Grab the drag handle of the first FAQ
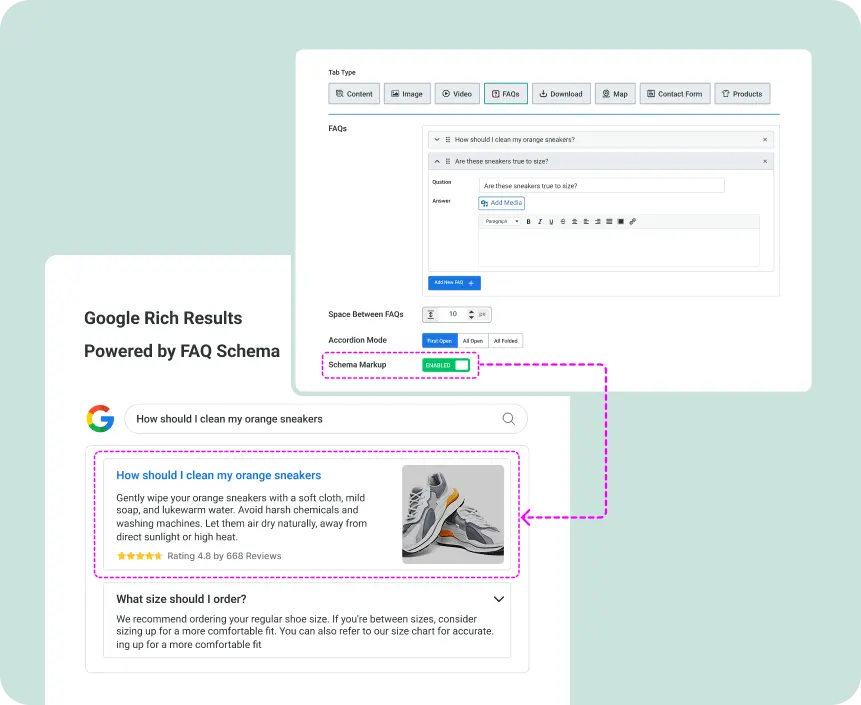 [447, 140]
